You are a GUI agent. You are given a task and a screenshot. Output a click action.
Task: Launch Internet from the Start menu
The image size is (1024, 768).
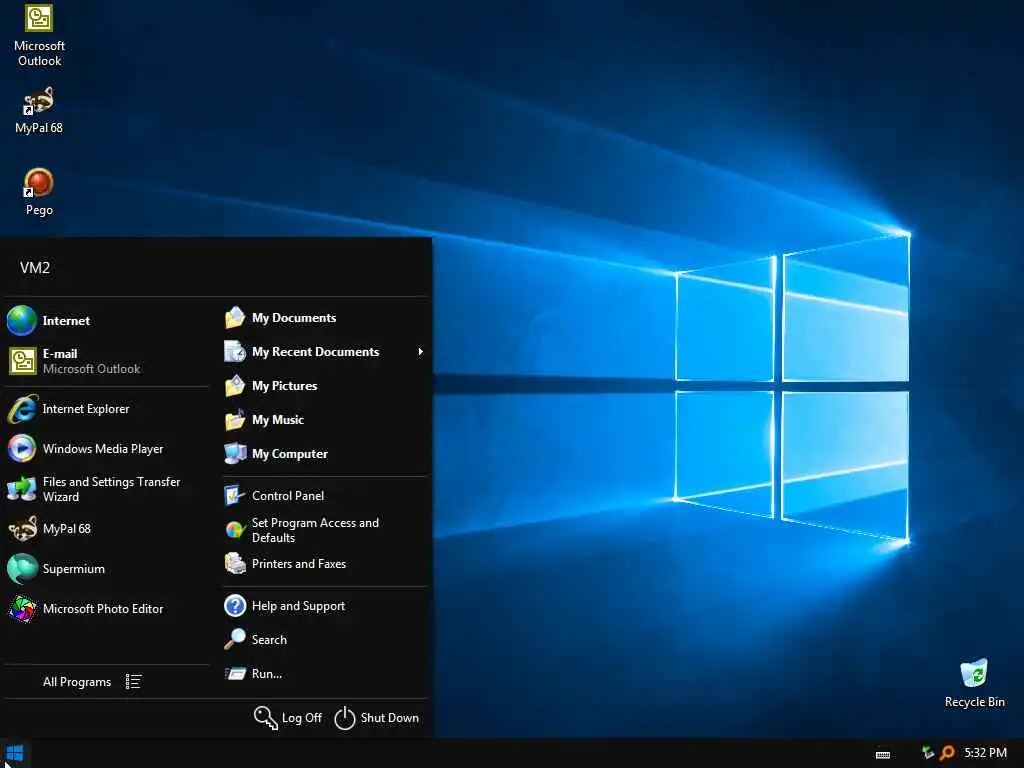pyautogui.click(x=106, y=321)
